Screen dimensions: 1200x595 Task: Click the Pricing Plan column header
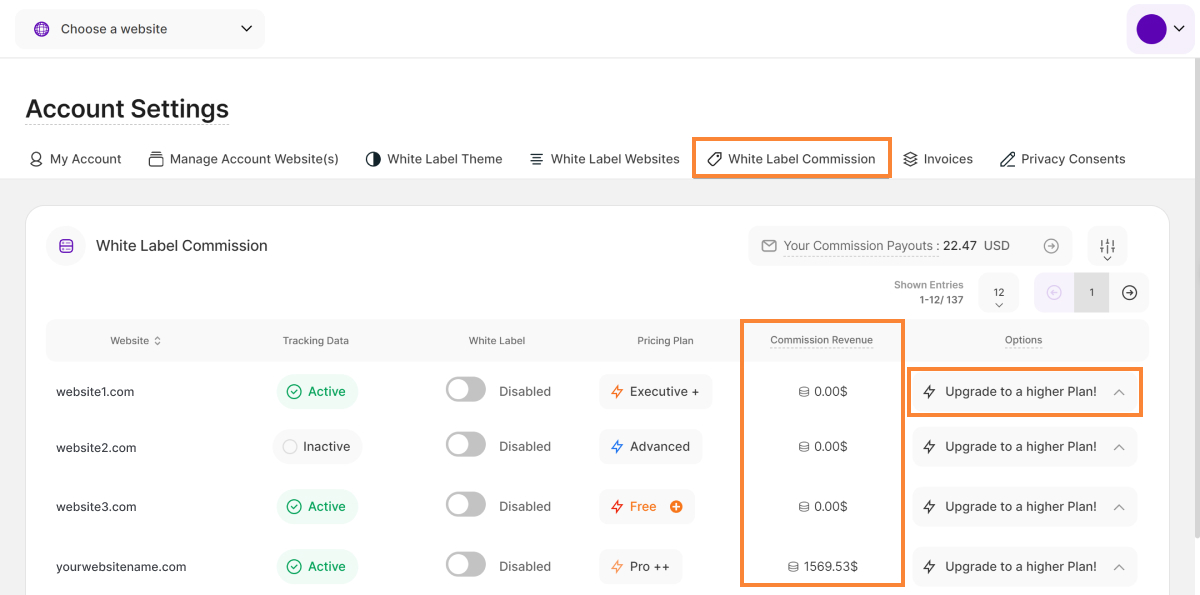(665, 341)
